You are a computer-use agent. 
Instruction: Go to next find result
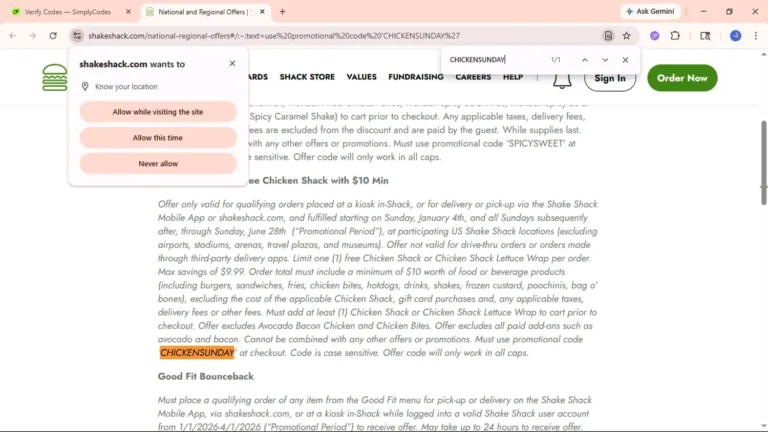point(605,60)
